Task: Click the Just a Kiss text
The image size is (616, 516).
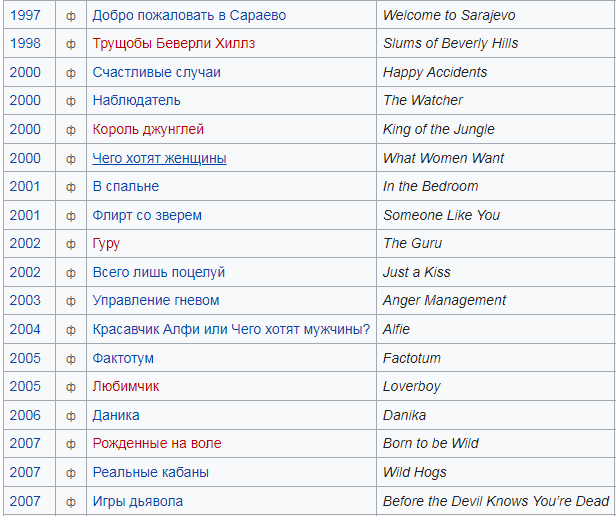Action: tap(417, 272)
